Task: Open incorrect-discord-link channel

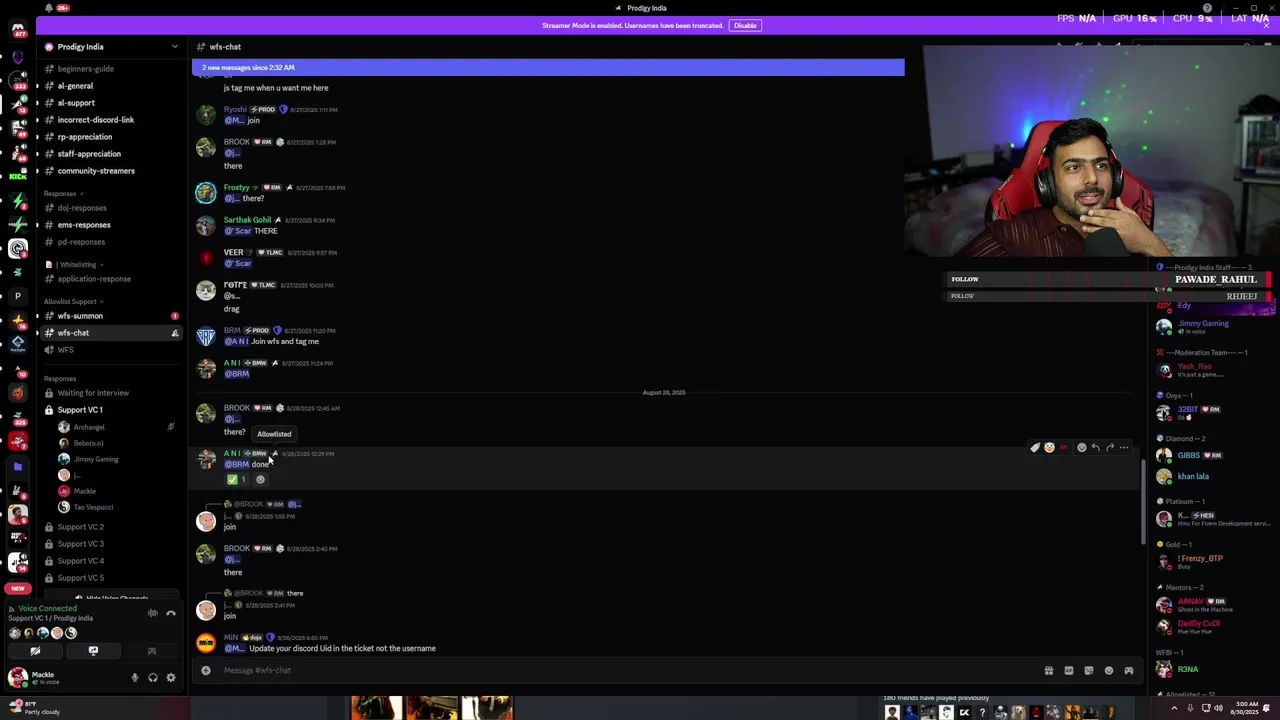Action: tap(111, 120)
